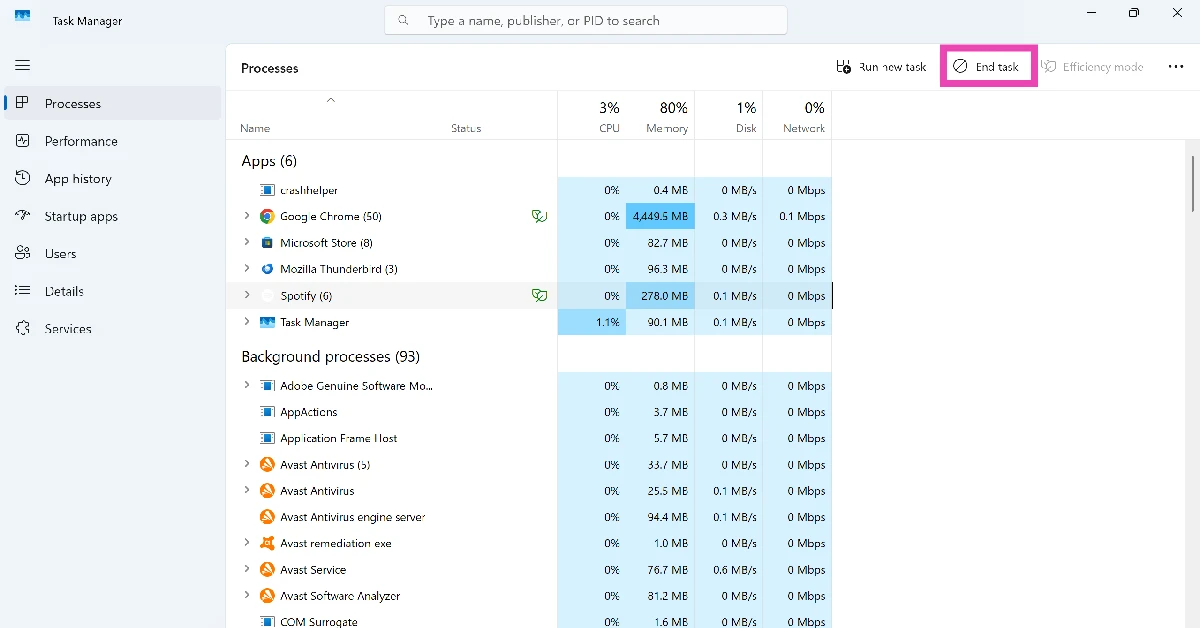Expand the Spotify process group
This screenshot has width=1200, height=628.
(x=247, y=296)
